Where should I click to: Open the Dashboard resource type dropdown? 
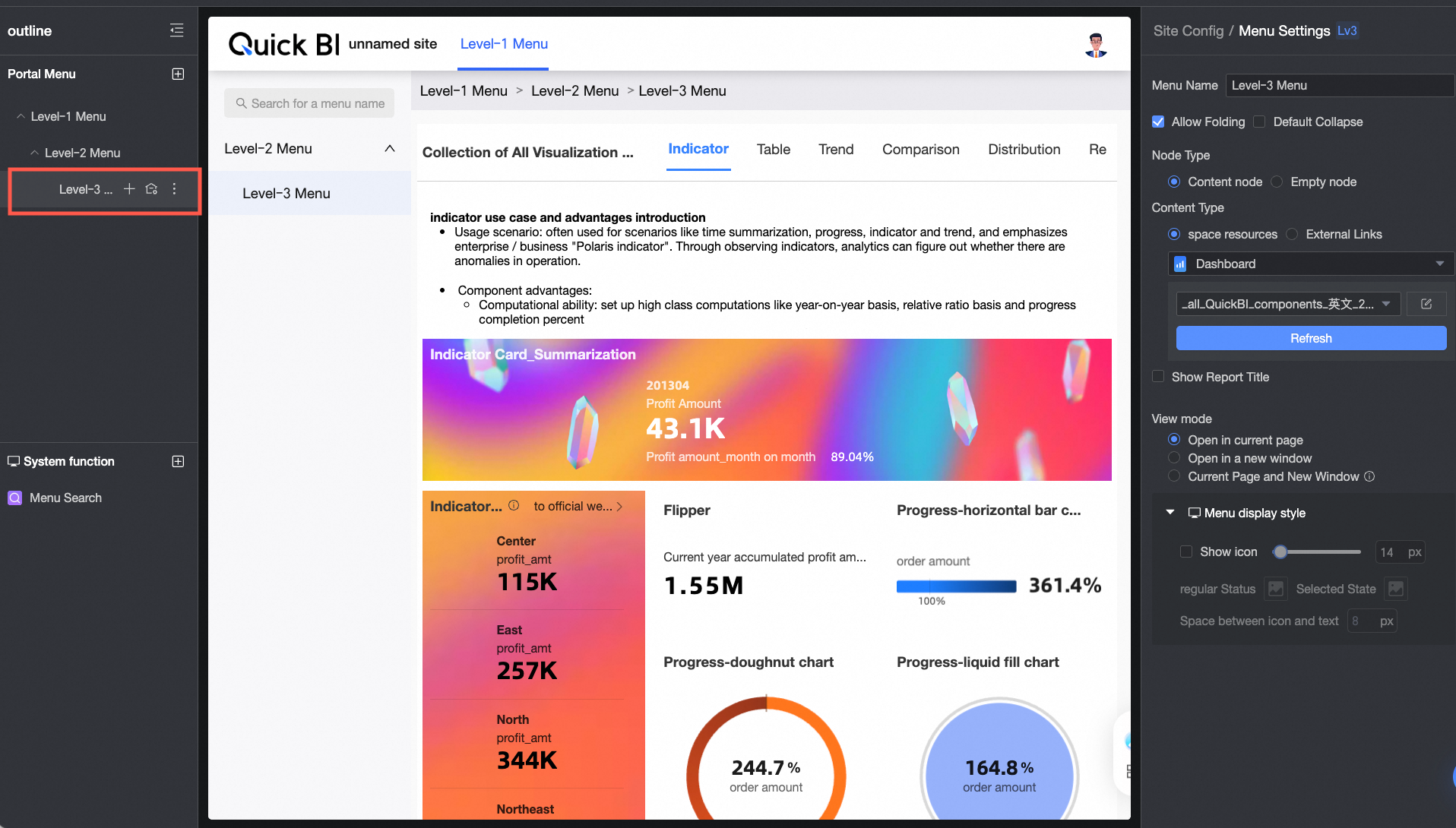1311,264
